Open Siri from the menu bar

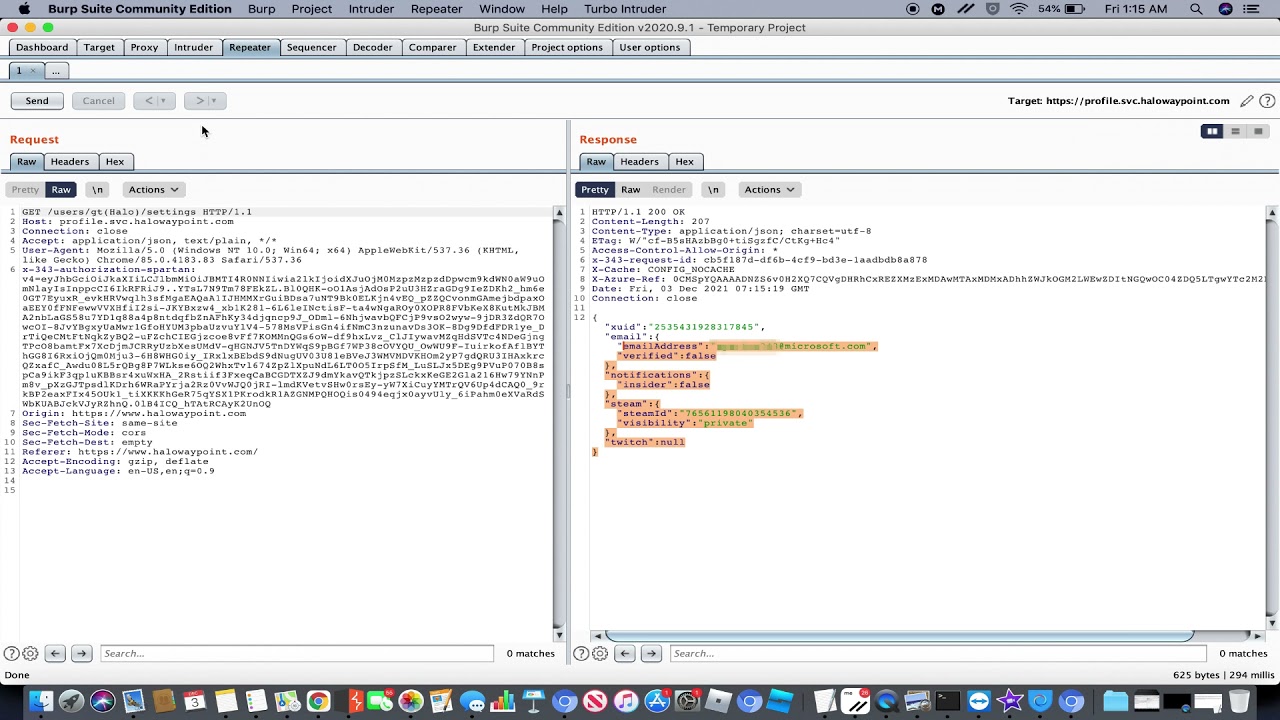[1226, 9]
